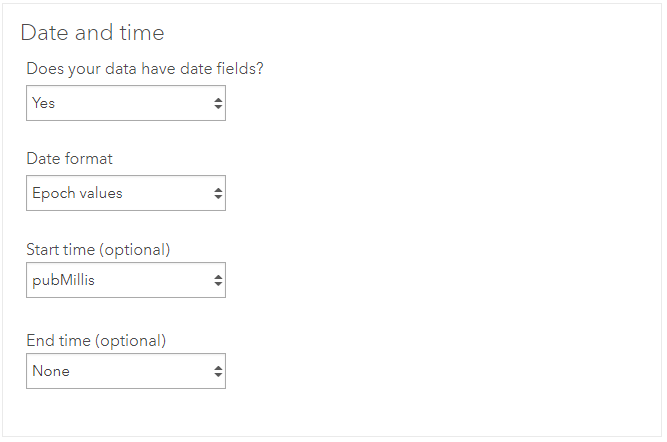This screenshot has width=667, height=442.
Task: Open the Date format dropdown
Action: pos(125,193)
